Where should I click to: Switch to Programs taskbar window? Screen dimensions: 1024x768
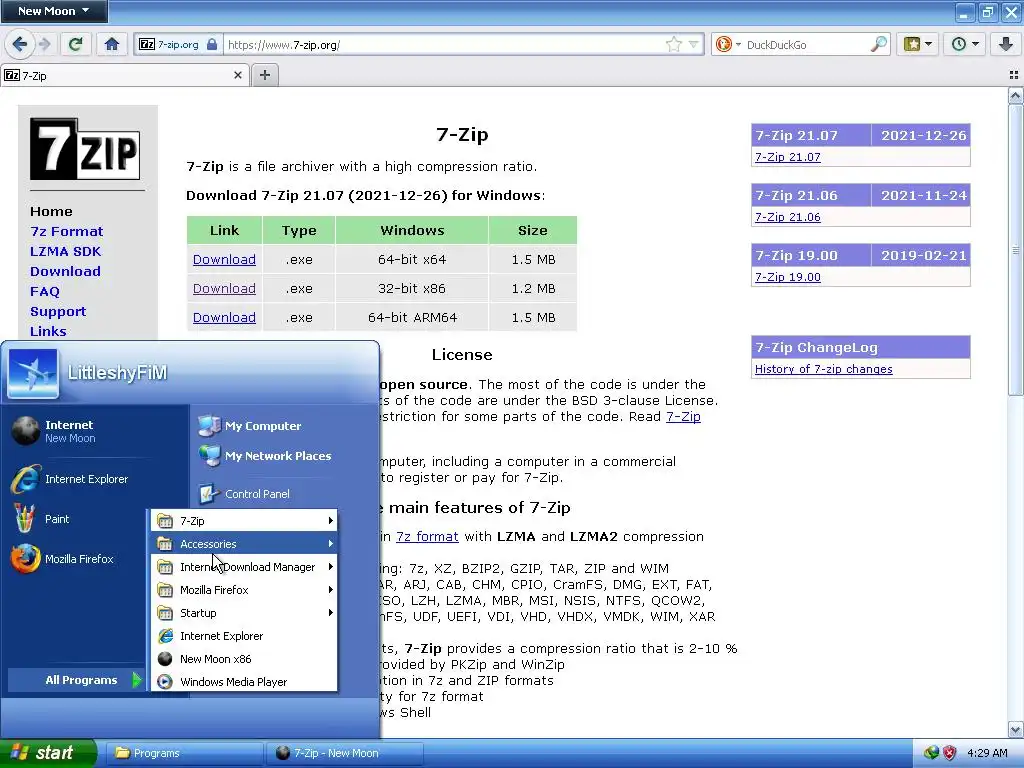(184, 753)
